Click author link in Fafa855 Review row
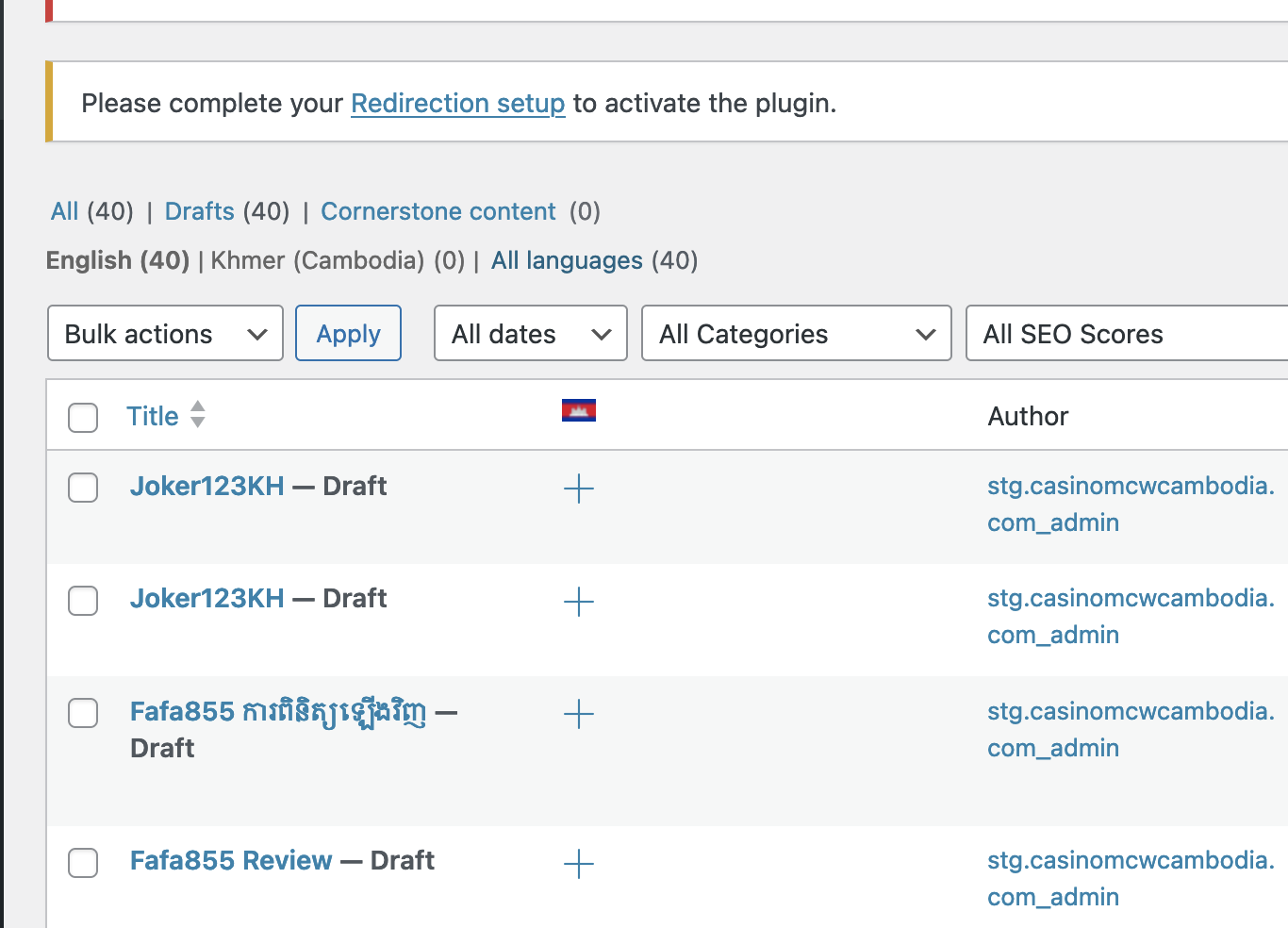Screen dimensions: 1288x928 point(1131,878)
